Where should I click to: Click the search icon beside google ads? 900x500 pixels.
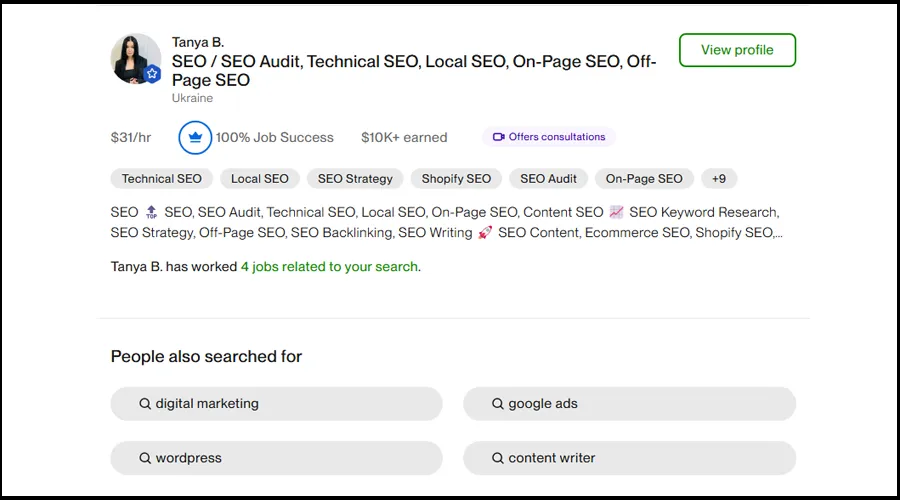pyautogui.click(x=498, y=404)
